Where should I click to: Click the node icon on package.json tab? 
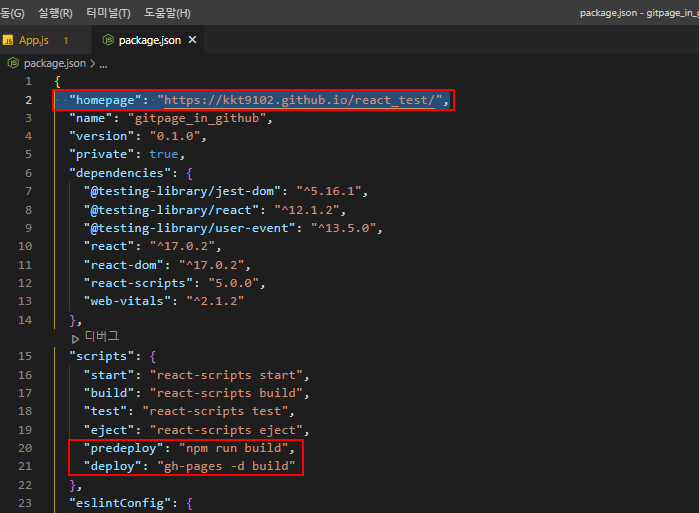(108, 40)
